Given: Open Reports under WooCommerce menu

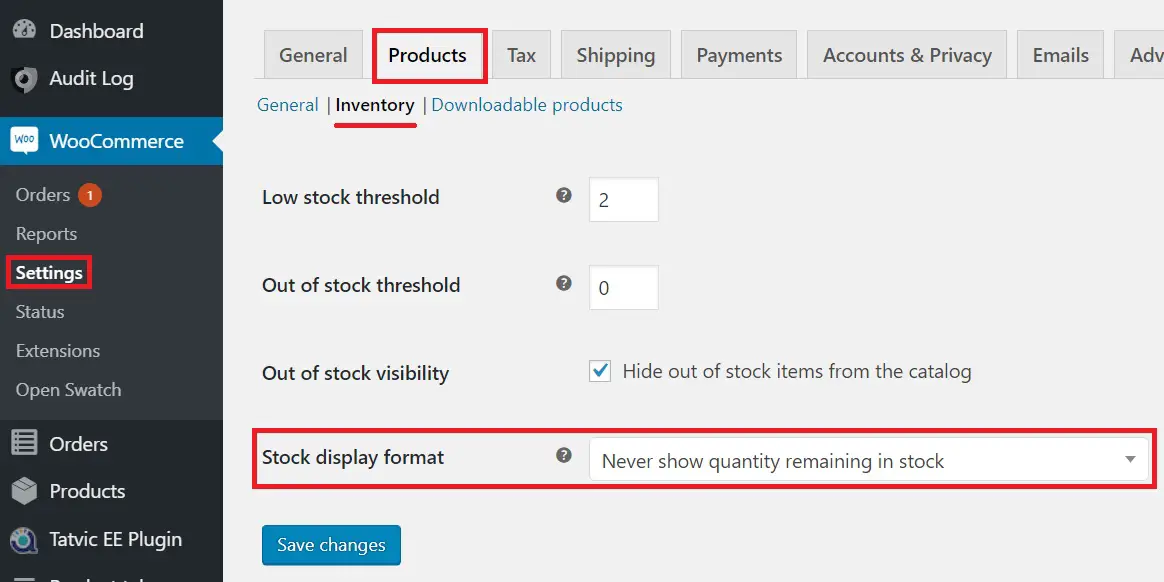Looking at the screenshot, I should 46,234.
